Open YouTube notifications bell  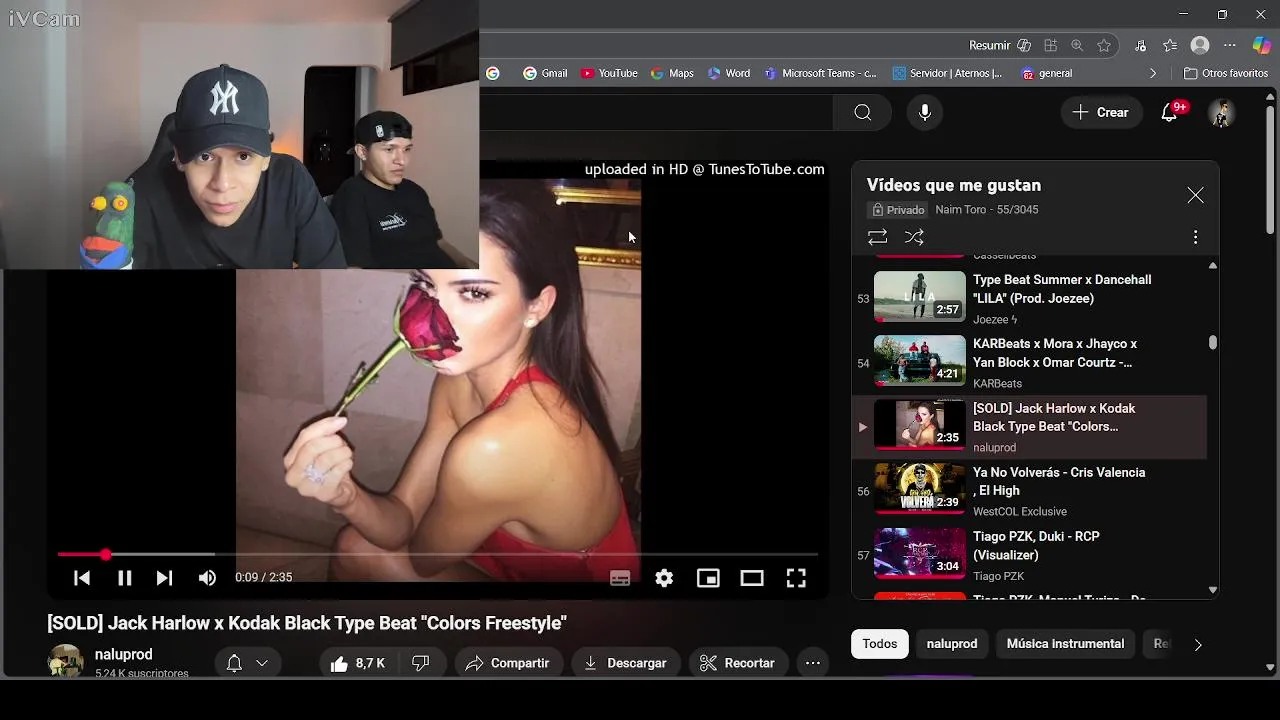(1169, 112)
